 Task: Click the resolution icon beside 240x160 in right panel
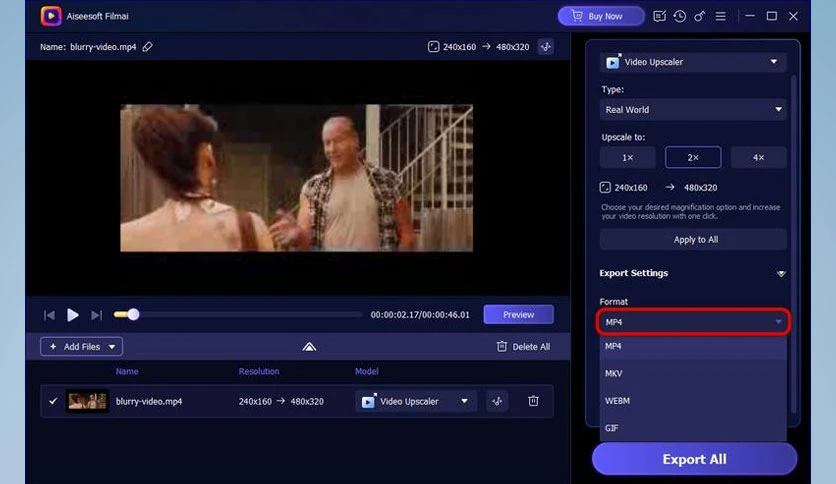[x=605, y=187]
